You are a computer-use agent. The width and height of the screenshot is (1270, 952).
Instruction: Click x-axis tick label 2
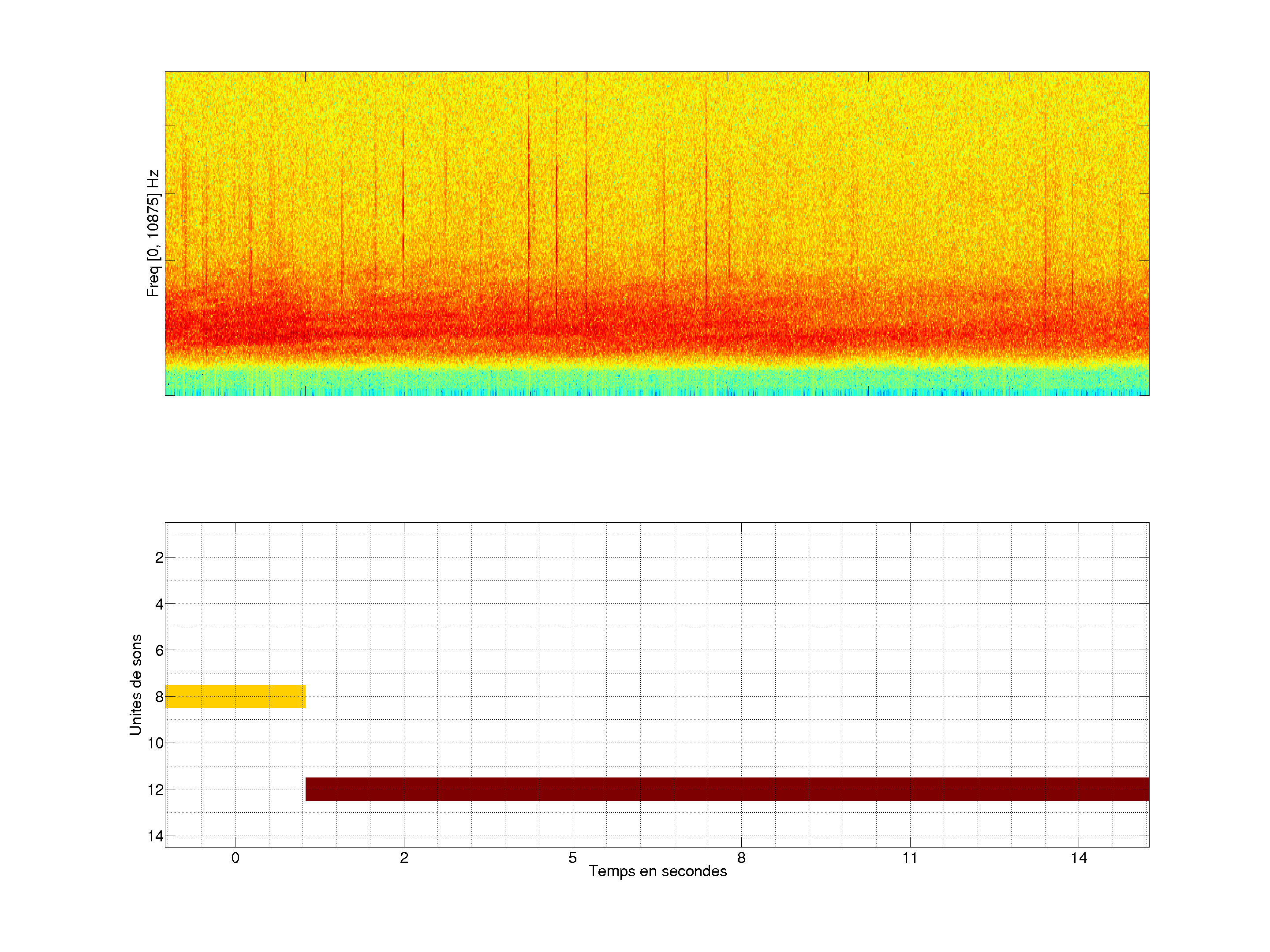[403, 858]
